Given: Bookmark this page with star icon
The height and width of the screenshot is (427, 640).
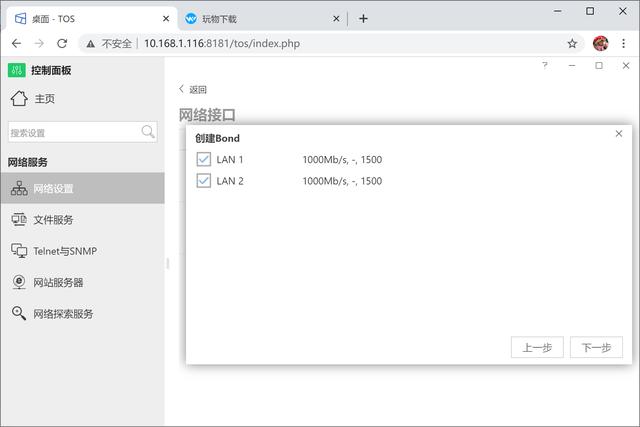Looking at the screenshot, I should 572,43.
